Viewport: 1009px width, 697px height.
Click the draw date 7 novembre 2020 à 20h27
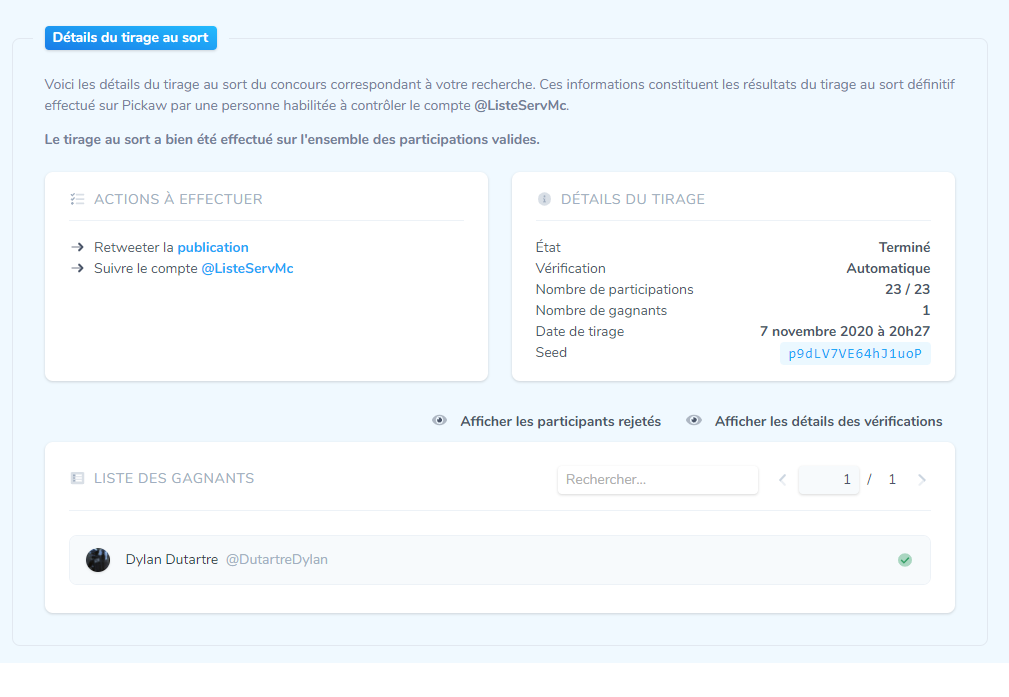(845, 331)
